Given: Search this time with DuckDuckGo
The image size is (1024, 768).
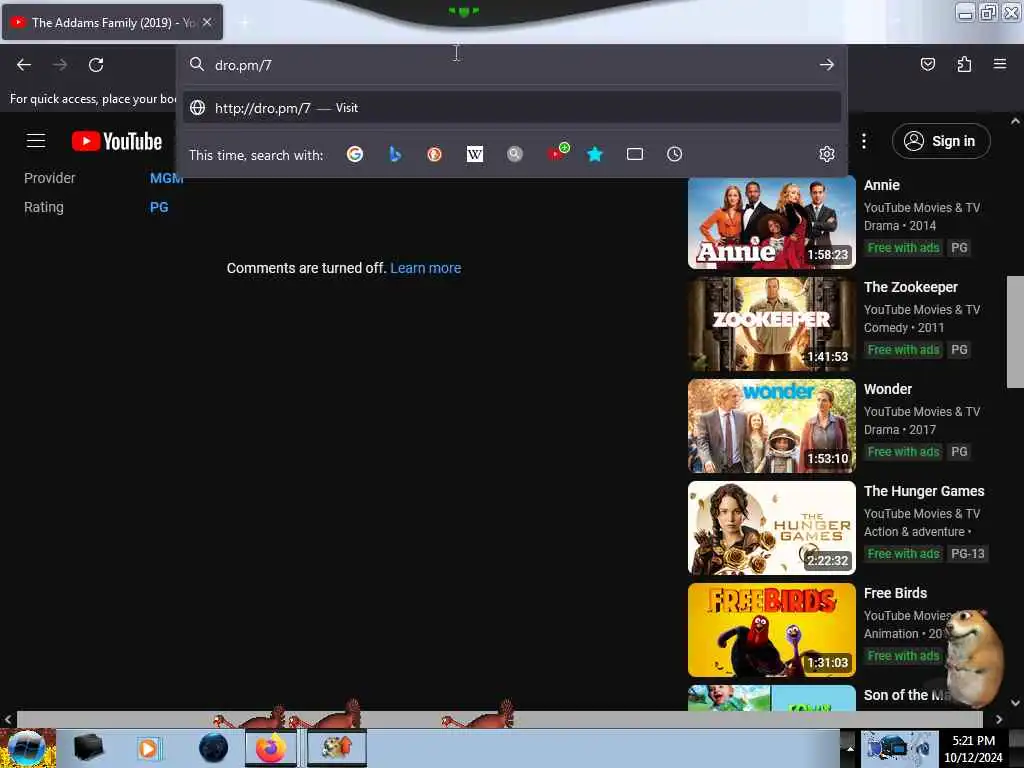Looking at the screenshot, I should [434, 154].
